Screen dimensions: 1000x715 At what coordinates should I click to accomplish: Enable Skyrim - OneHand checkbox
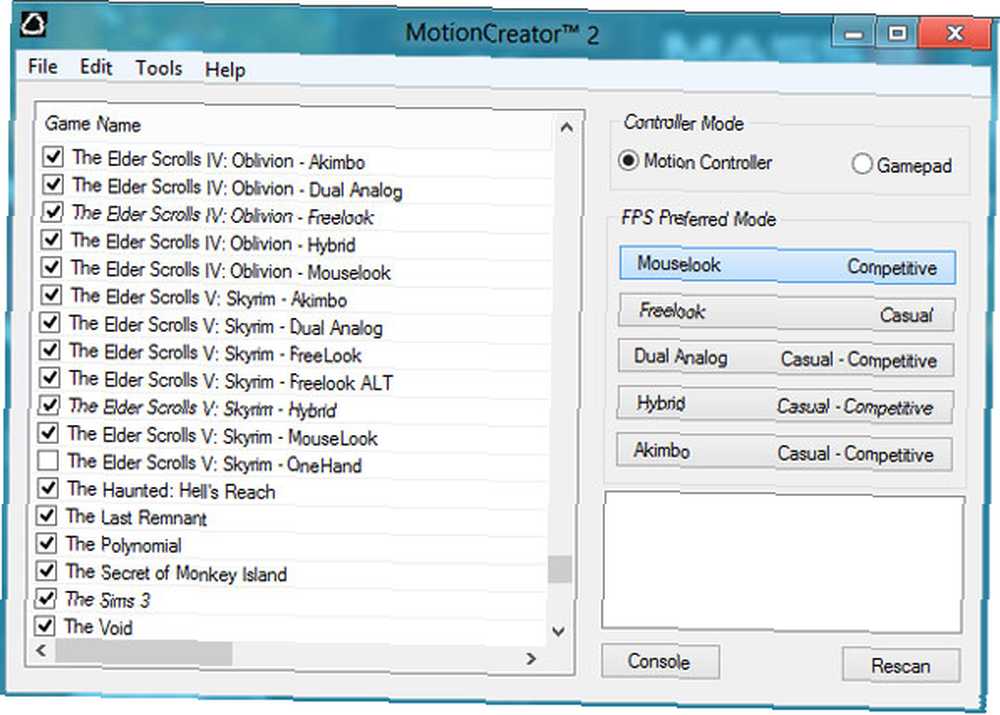click(x=48, y=461)
